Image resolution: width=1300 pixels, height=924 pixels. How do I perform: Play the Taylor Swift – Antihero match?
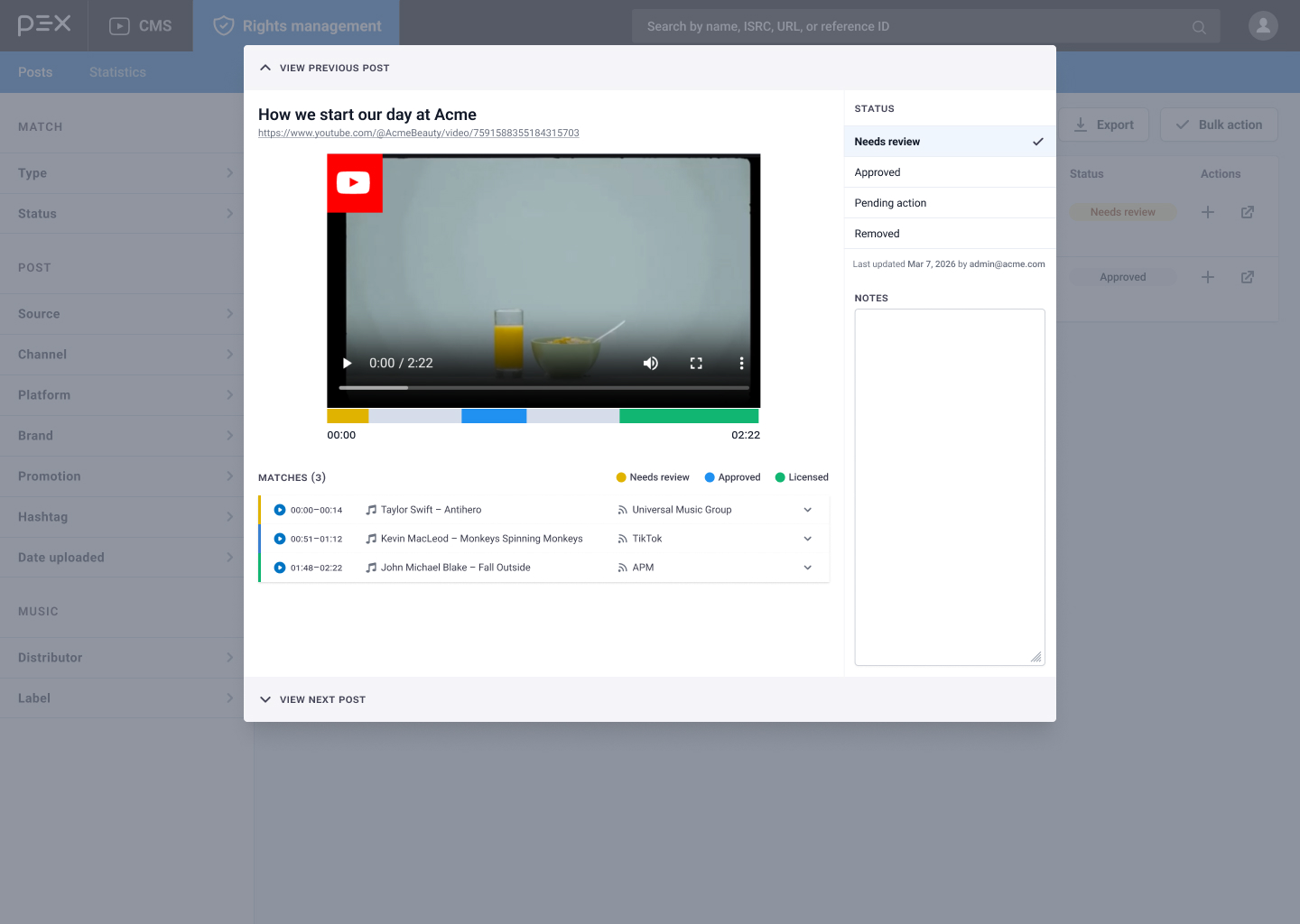(x=279, y=509)
